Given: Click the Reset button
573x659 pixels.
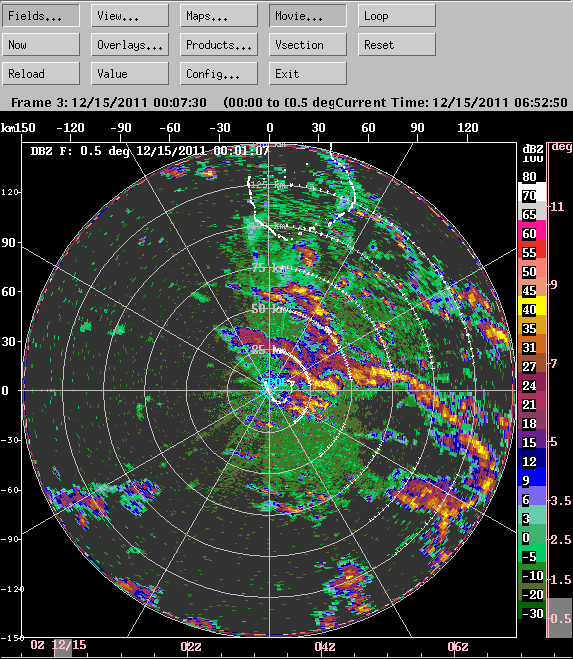Looking at the screenshot, I should [x=397, y=45].
